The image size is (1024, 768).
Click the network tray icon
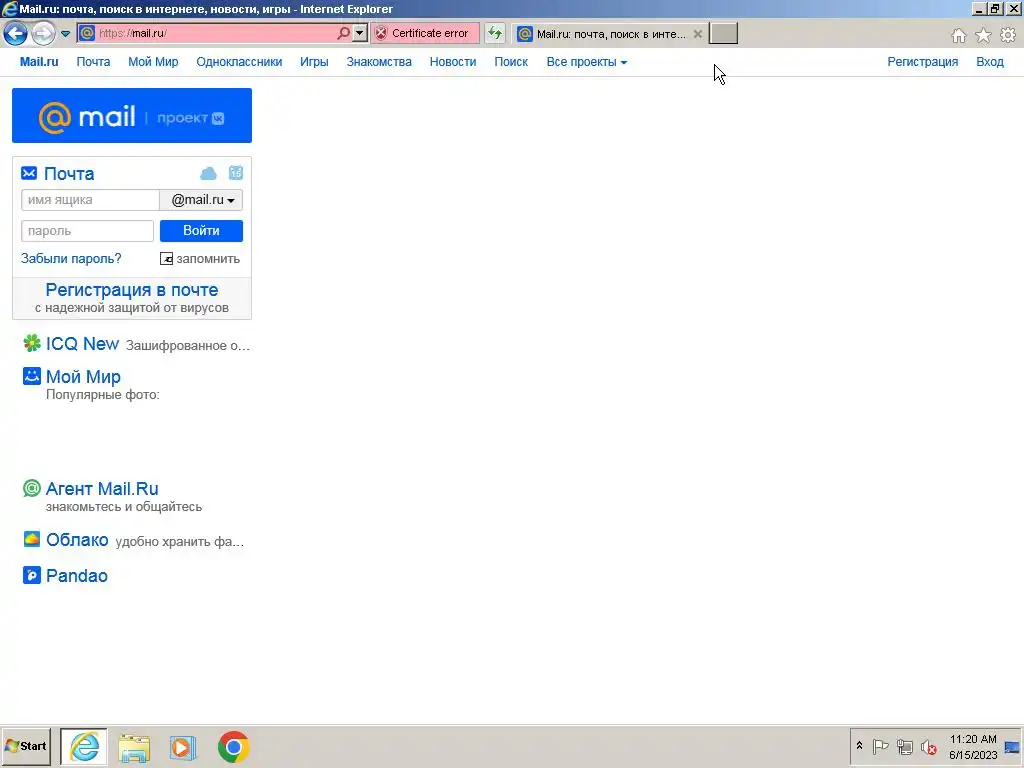(904, 746)
